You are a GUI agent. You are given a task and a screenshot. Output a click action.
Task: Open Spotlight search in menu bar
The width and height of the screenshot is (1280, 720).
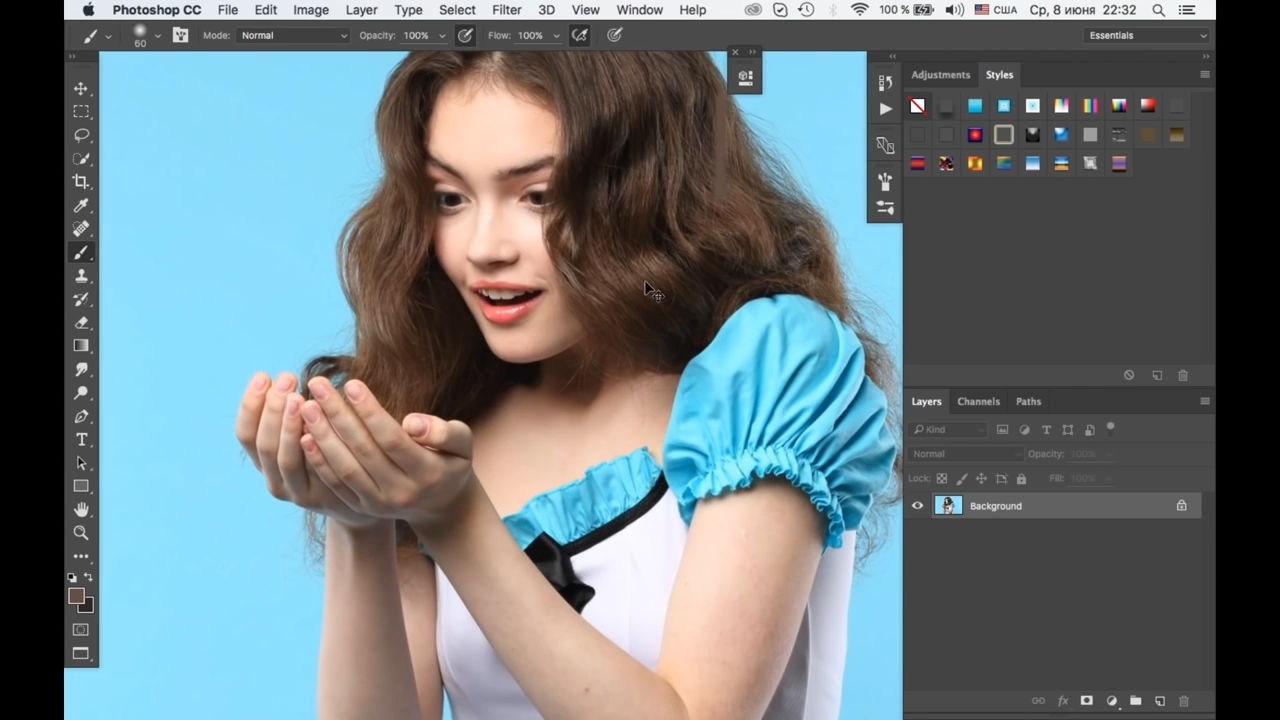click(1158, 10)
